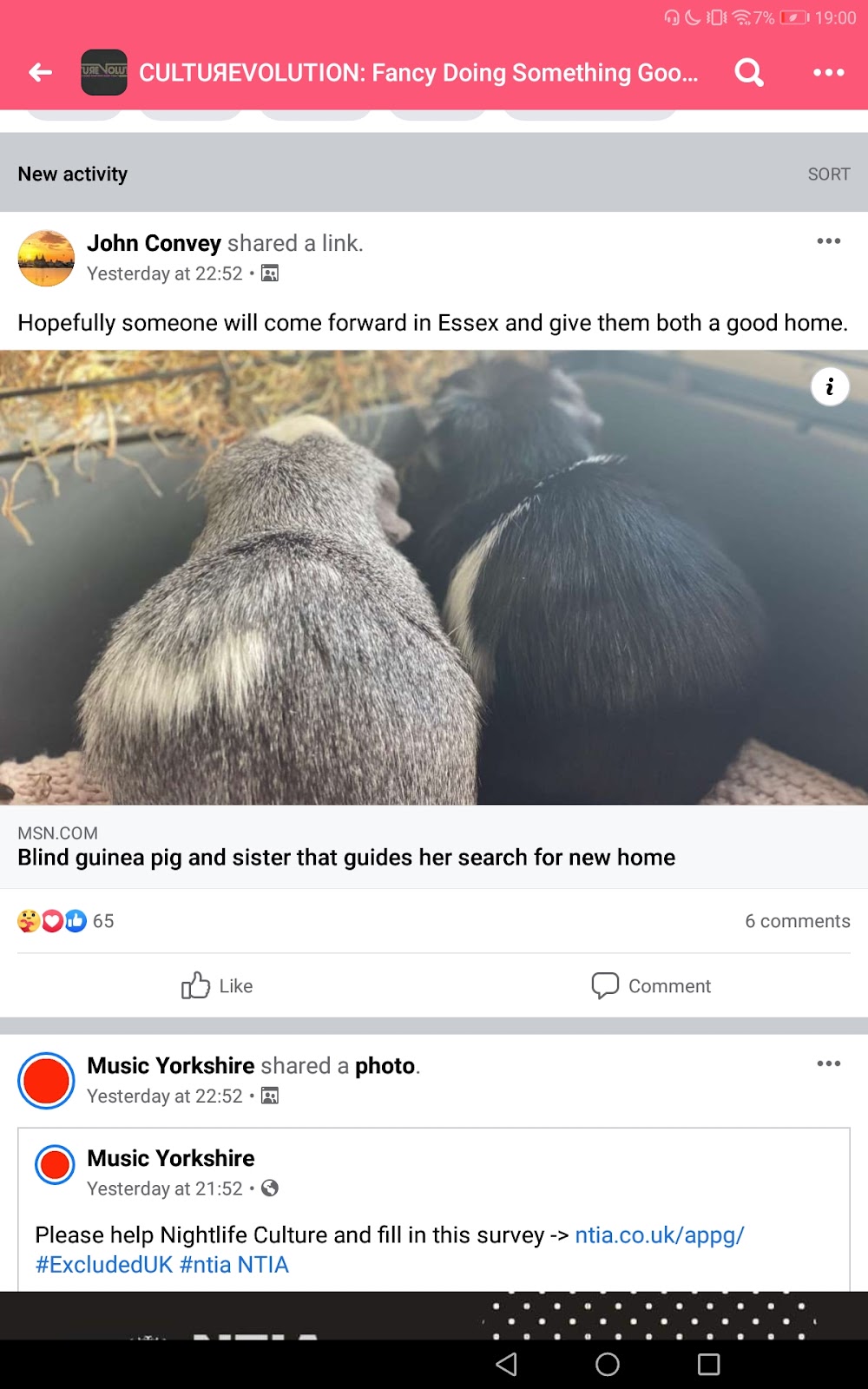Tap Android home navigation button

coord(608,1365)
